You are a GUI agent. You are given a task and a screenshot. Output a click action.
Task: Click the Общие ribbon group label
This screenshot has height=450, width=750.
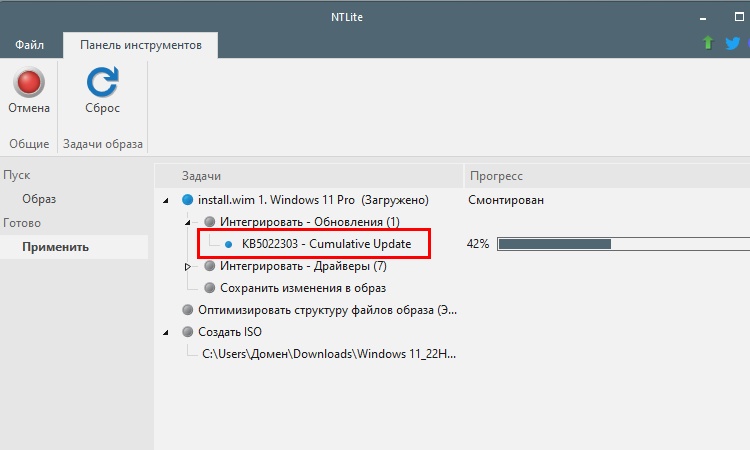click(x=29, y=144)
